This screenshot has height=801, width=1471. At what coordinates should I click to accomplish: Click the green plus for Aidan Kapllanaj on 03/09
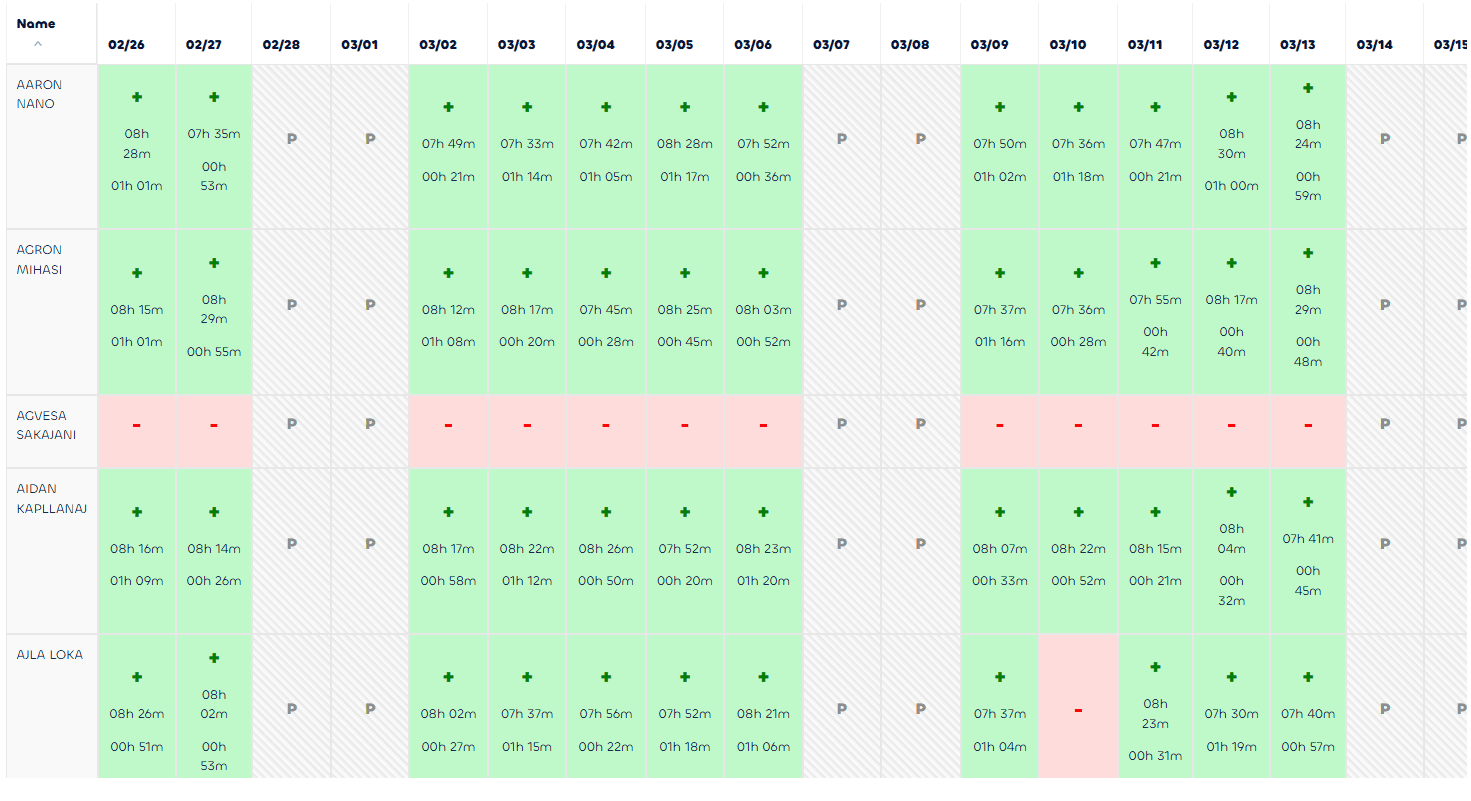[1000, 512]
